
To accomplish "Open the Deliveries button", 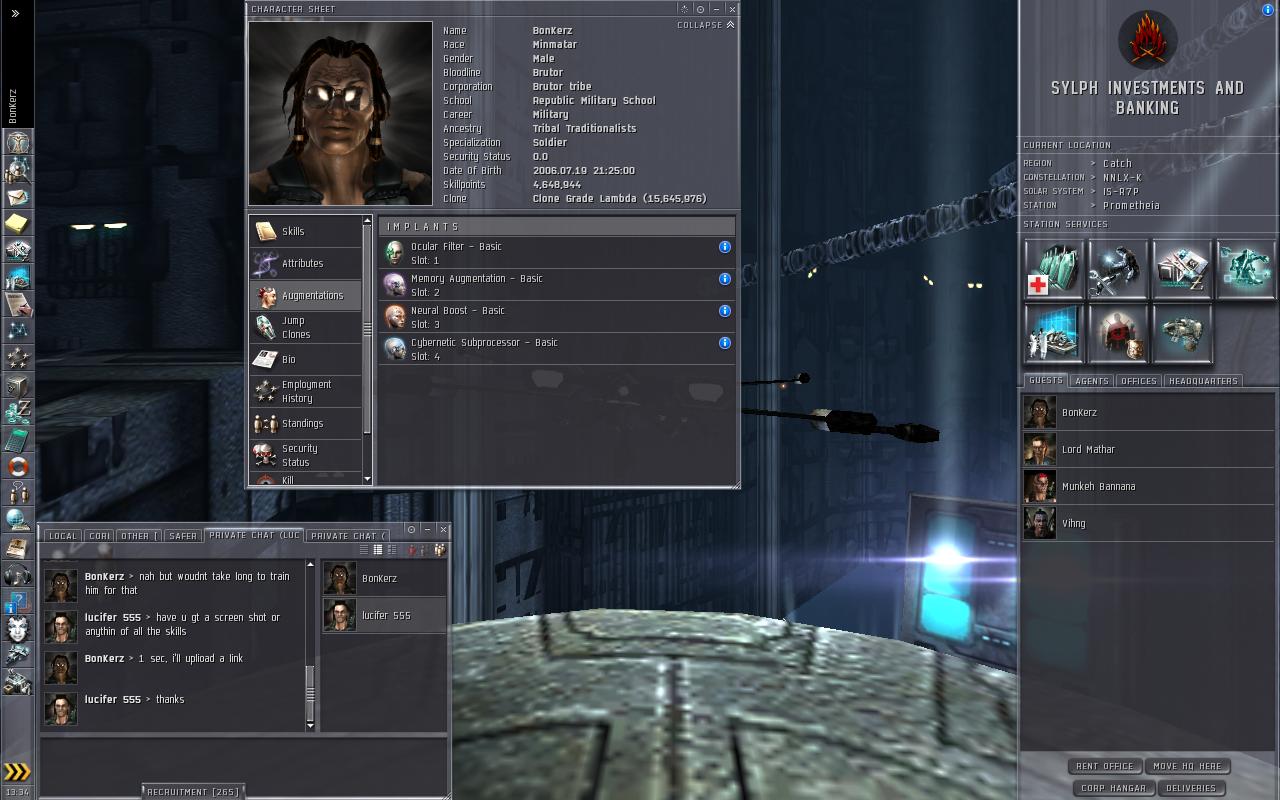I will coord(1191,788).
